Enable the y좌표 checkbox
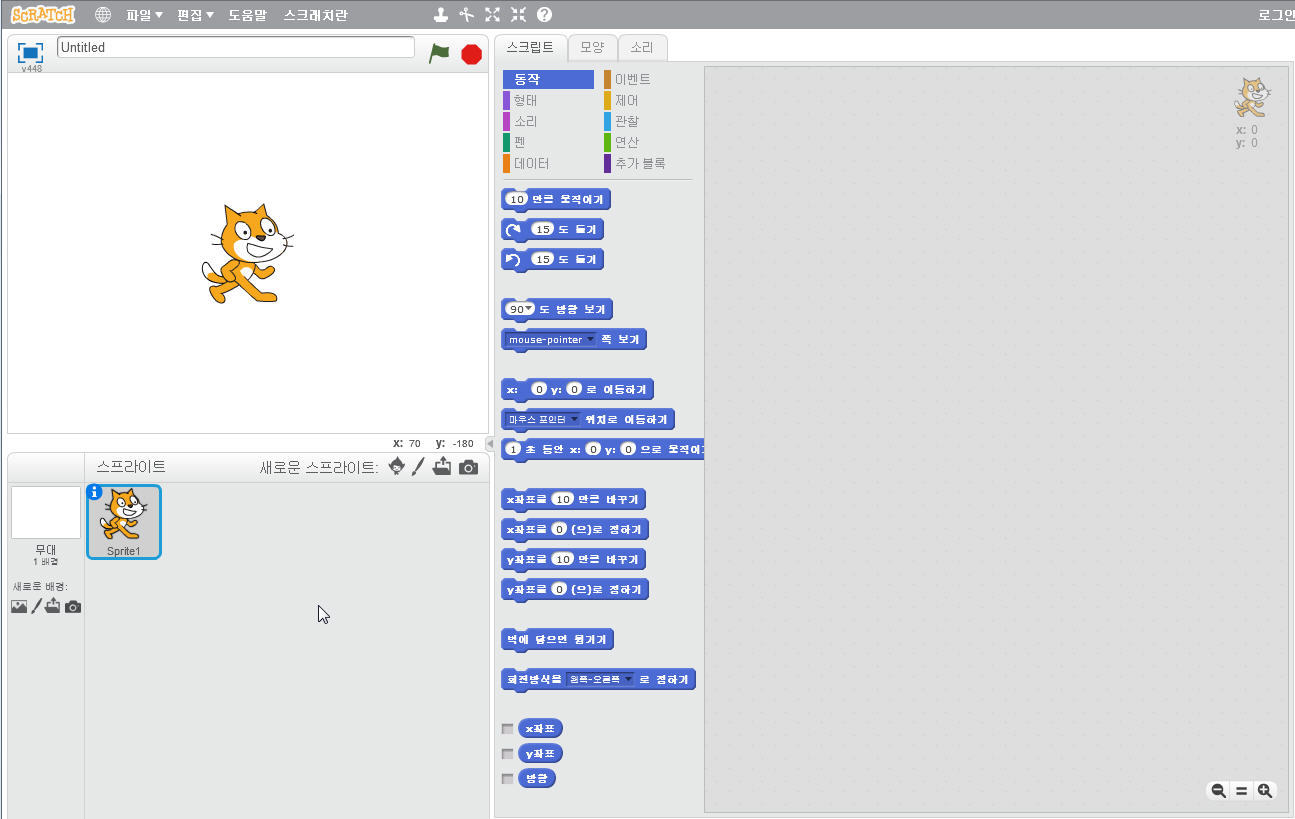Viewport: 1295px width, 819px height. pyautogui.click(x=508, y=754)
